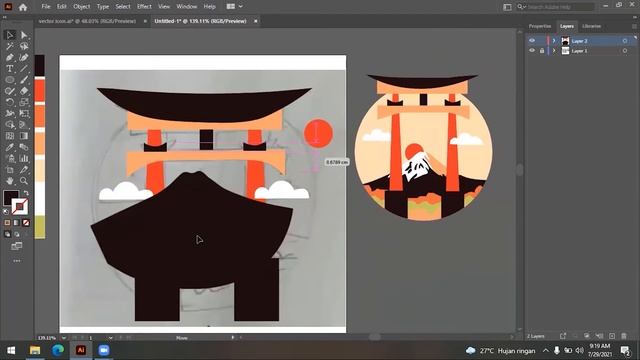Open the status bar arrow menu
640x360 pixels.
(233, 338)
